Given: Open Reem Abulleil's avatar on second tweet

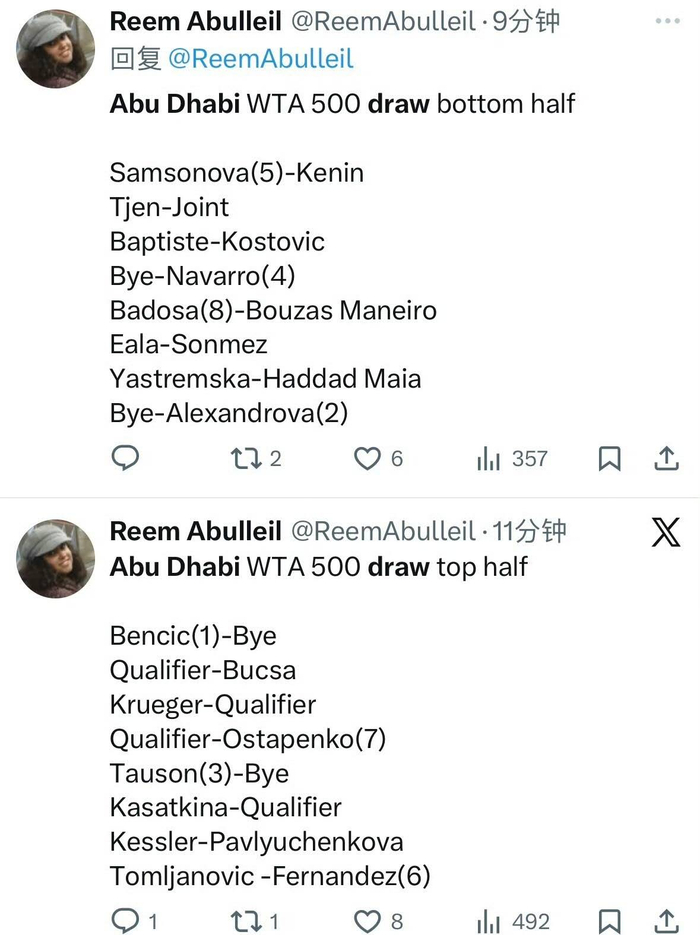Looking at the screenshot, I should click(57, 558).
